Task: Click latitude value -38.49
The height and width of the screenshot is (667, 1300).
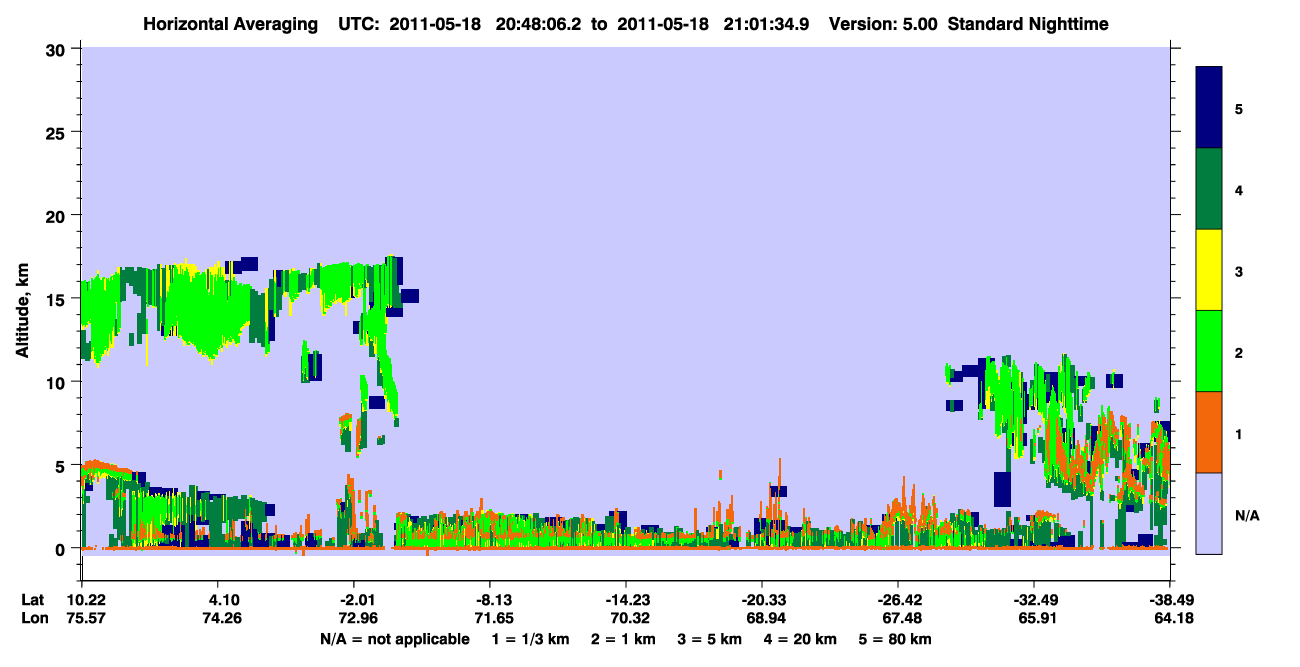Action: point(1170,600)
